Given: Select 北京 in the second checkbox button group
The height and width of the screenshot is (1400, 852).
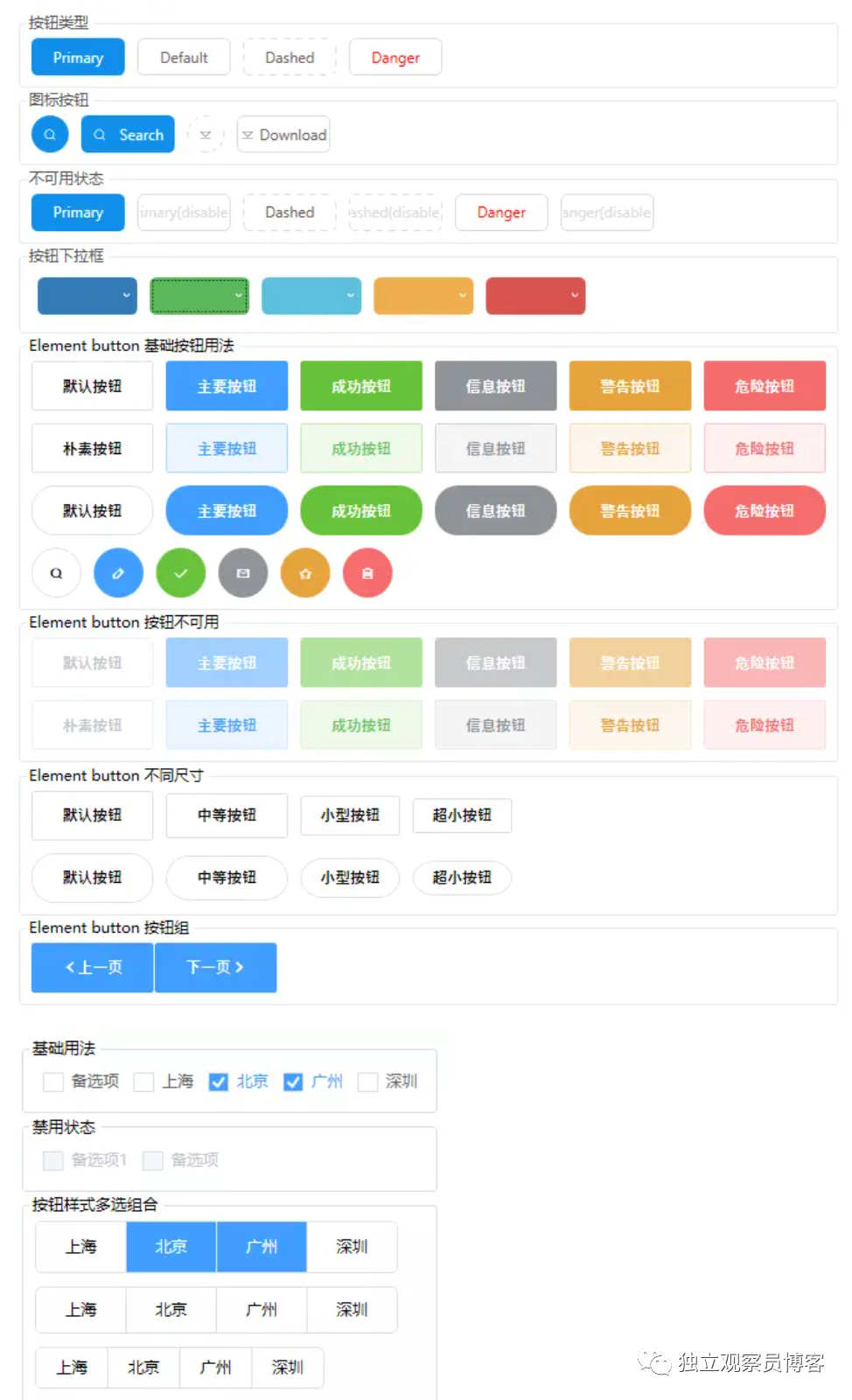Looking at the screenshot, I should [171, 1310].
